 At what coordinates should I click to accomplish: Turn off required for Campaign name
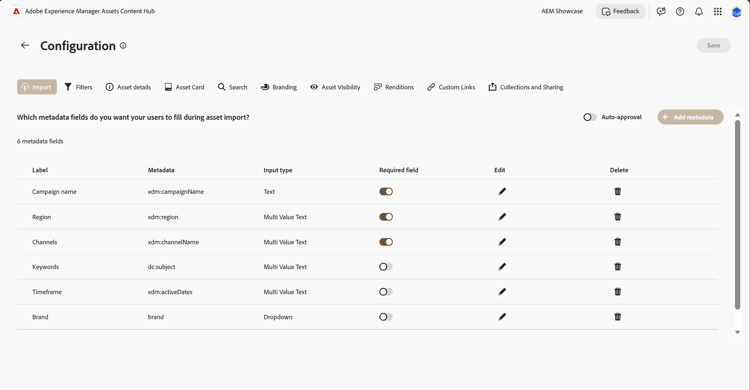pyautogui.click(x=386, y=191)
